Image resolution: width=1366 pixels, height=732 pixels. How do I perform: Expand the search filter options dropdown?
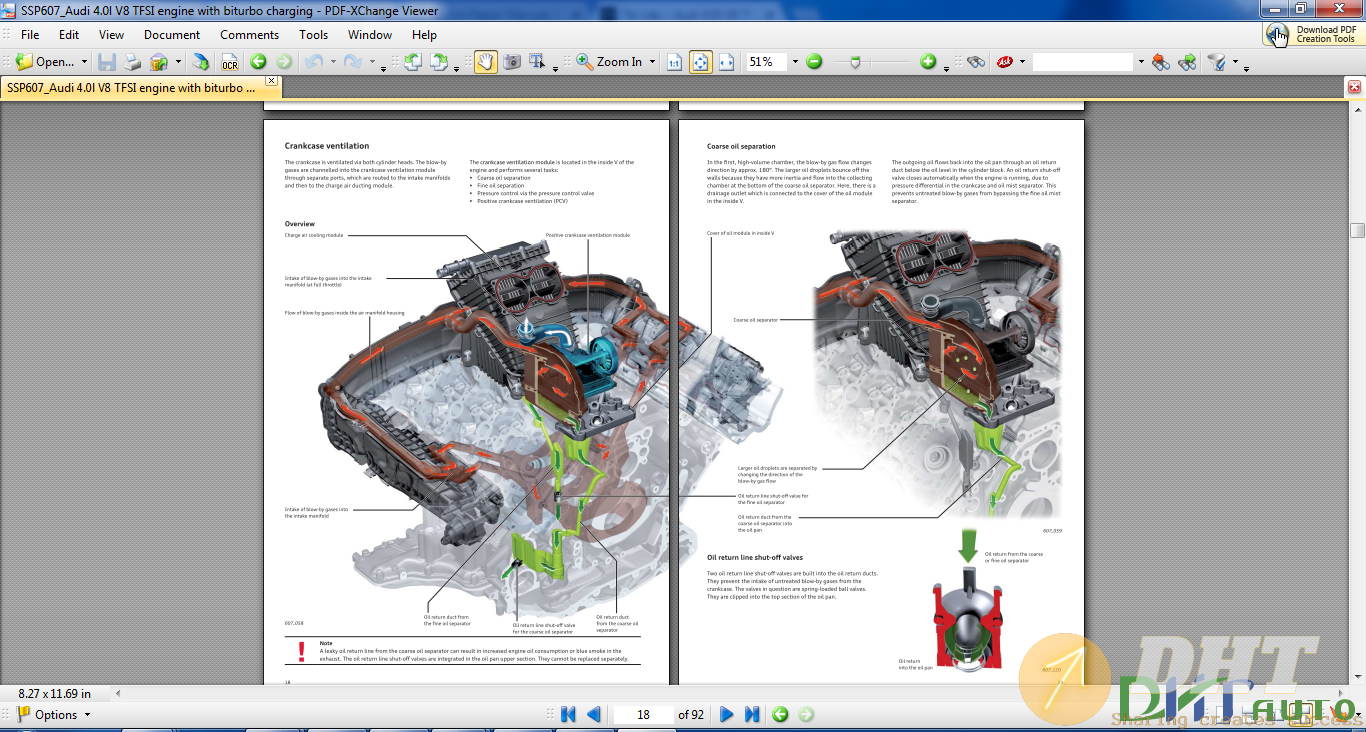pyautogui.click(x=1235, y=62)
